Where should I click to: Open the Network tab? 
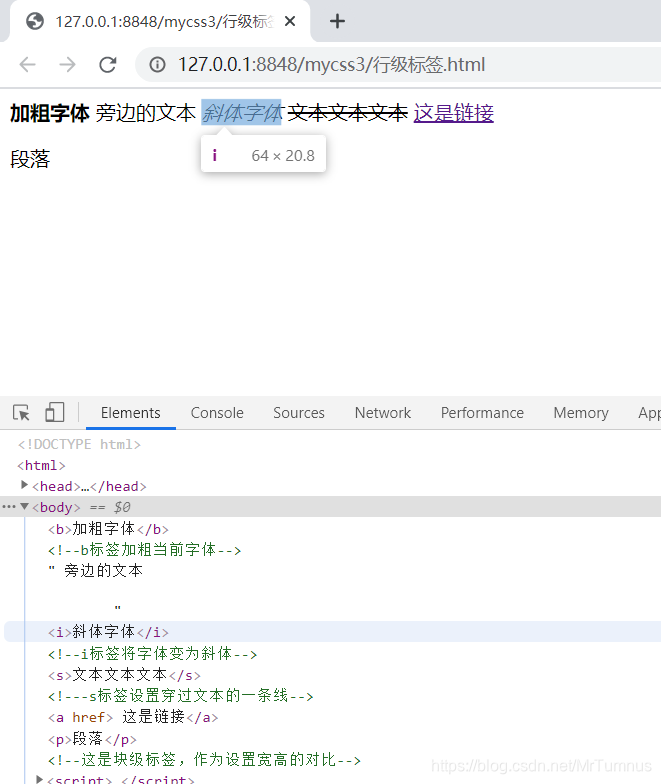[382, 413]
